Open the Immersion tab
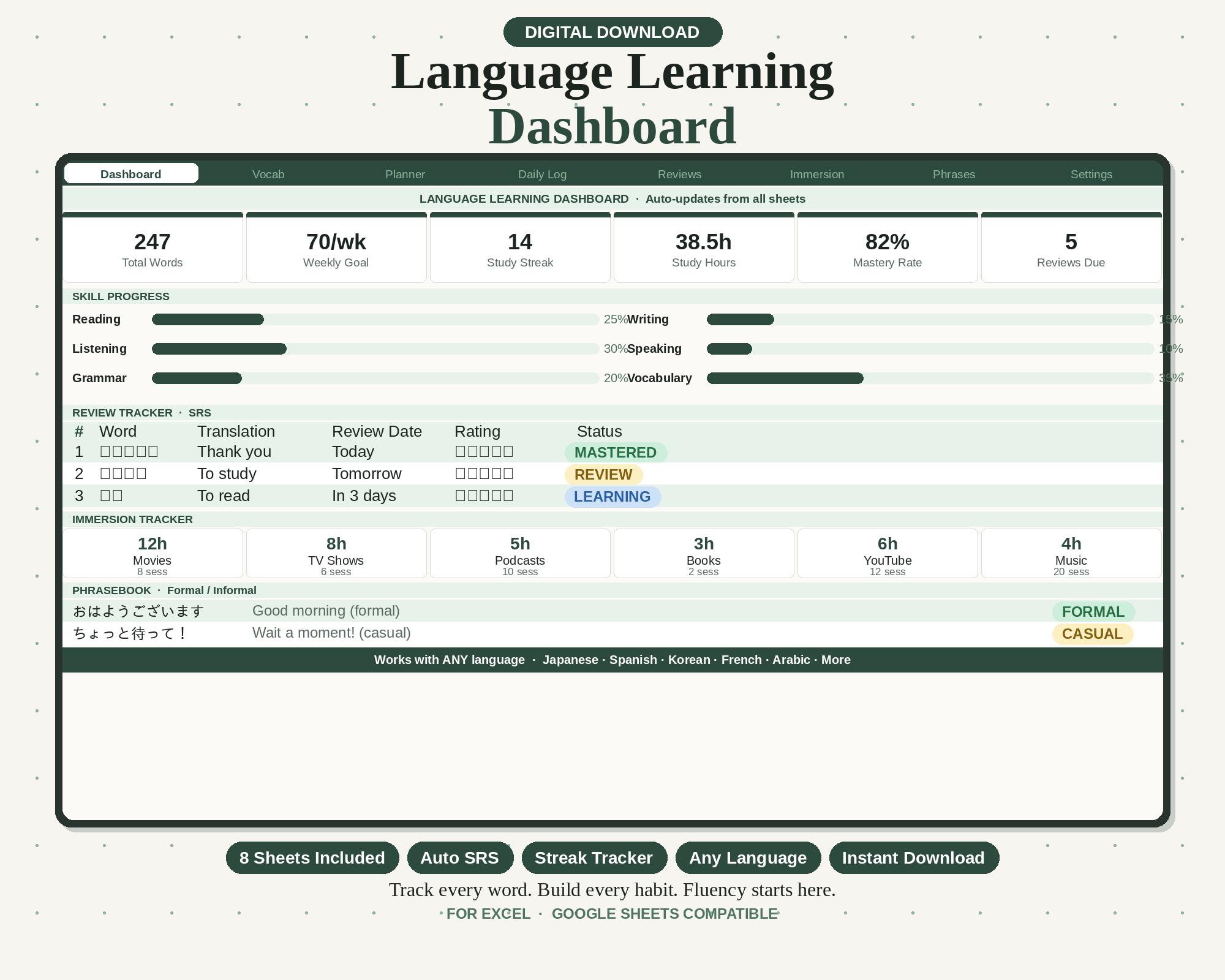This screenshot has height=980, width=1225. coord(816,174)
